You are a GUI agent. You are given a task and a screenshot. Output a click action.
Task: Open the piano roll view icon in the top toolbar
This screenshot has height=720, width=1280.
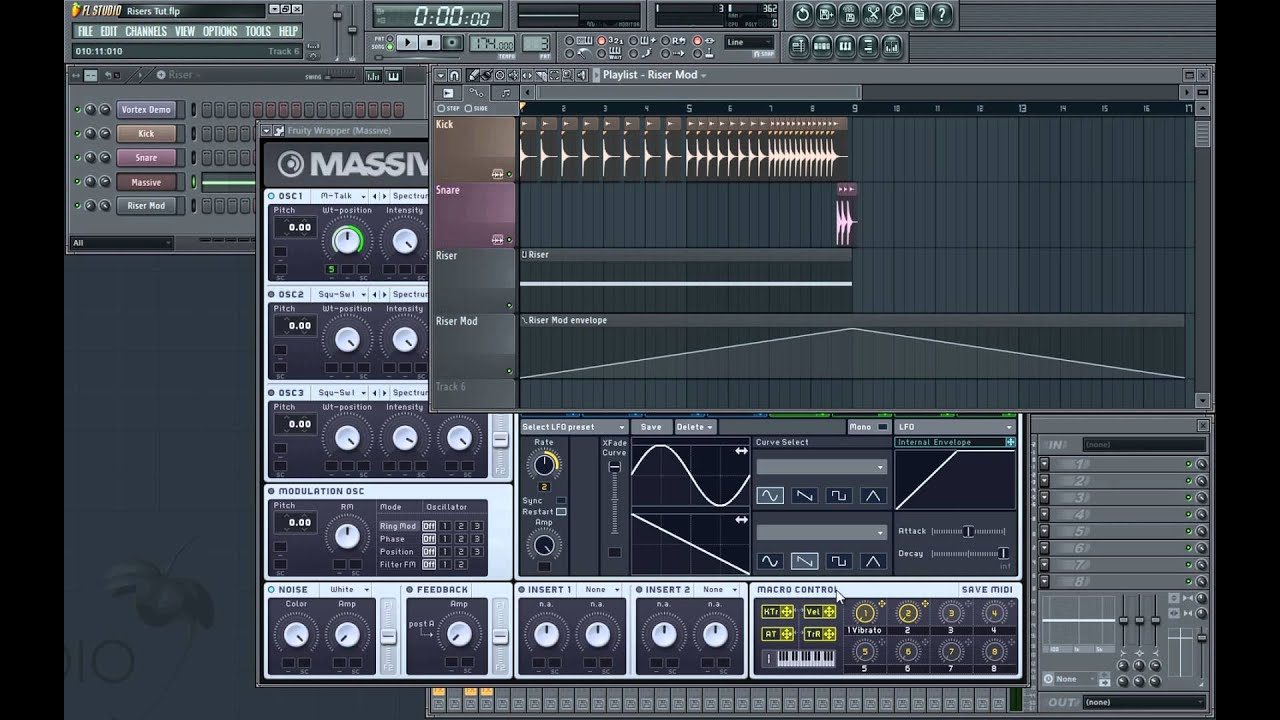pos(845,45)
